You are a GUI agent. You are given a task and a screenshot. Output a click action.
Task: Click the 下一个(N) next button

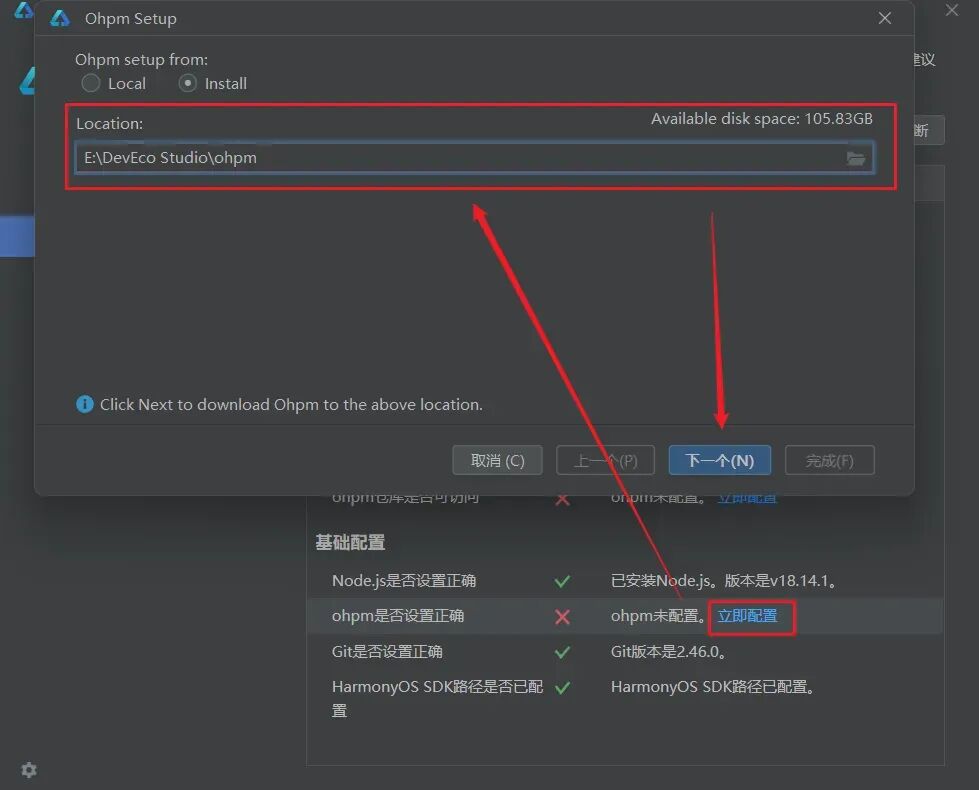coord(719,460)
